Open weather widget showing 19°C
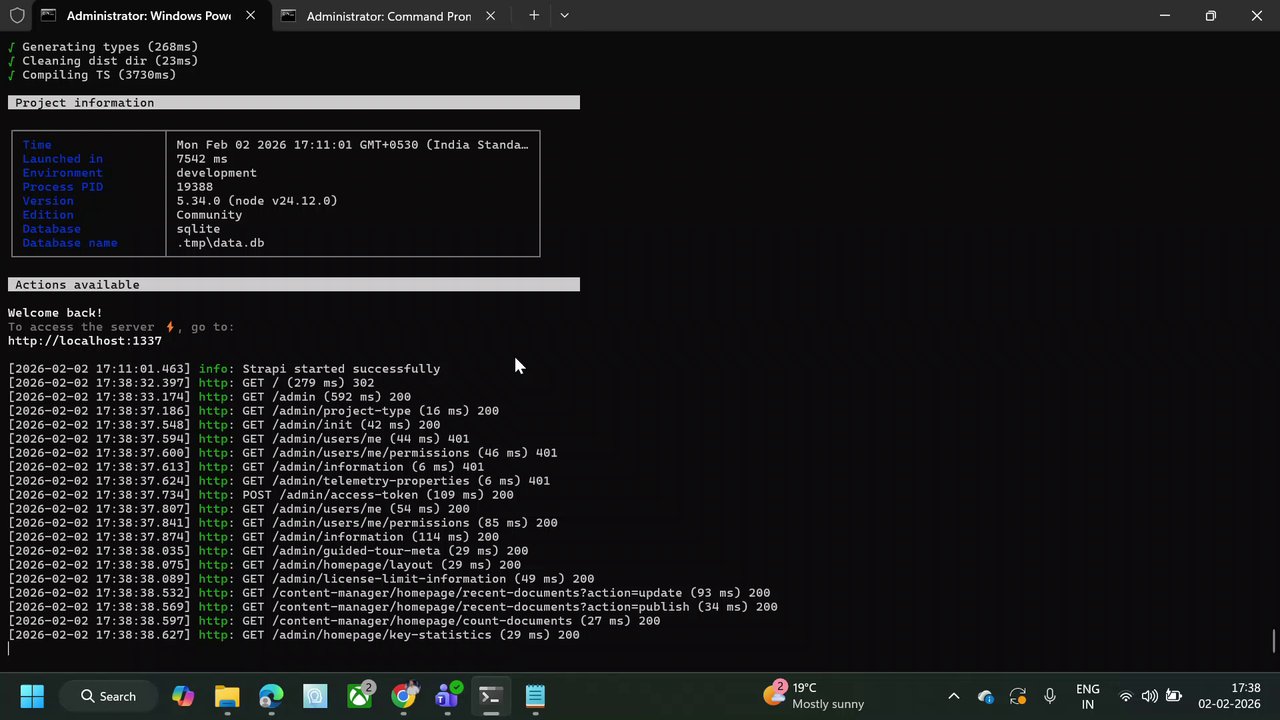The height and width of the screenshot is (720, 1280). pyautogui.click(x=814, y=696)
